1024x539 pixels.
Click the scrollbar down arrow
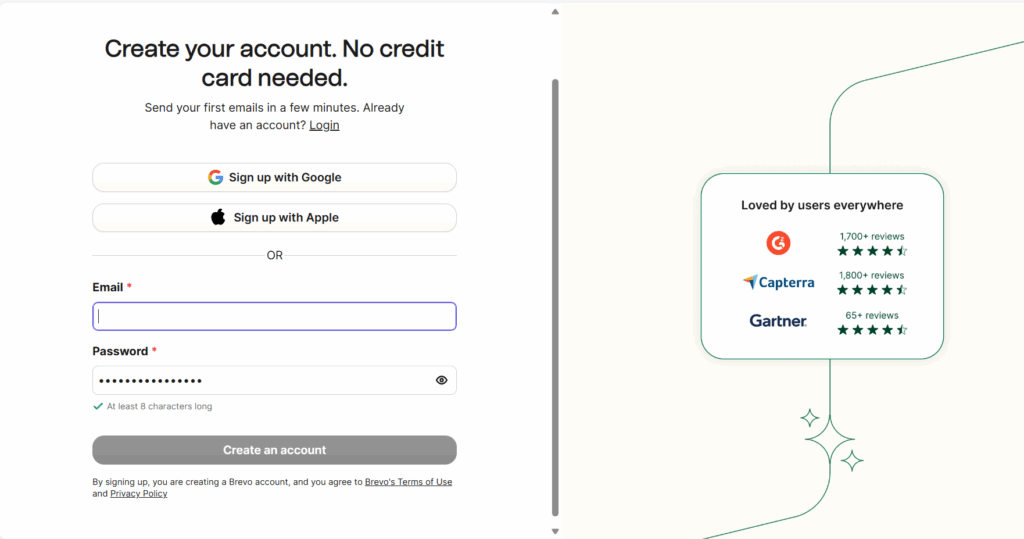(555, 532)
